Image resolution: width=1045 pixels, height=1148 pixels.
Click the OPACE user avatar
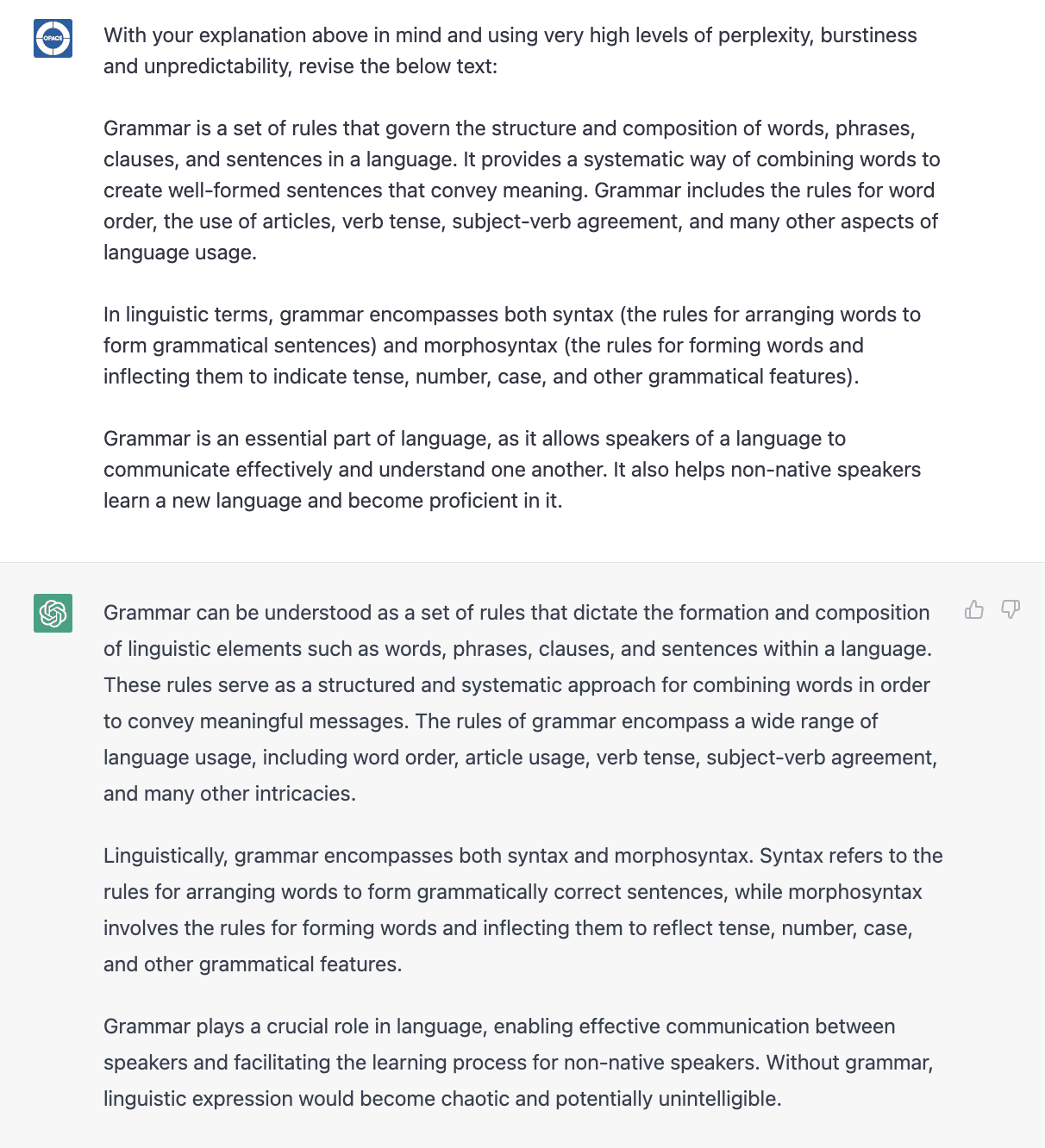click(x=53, y=39)
